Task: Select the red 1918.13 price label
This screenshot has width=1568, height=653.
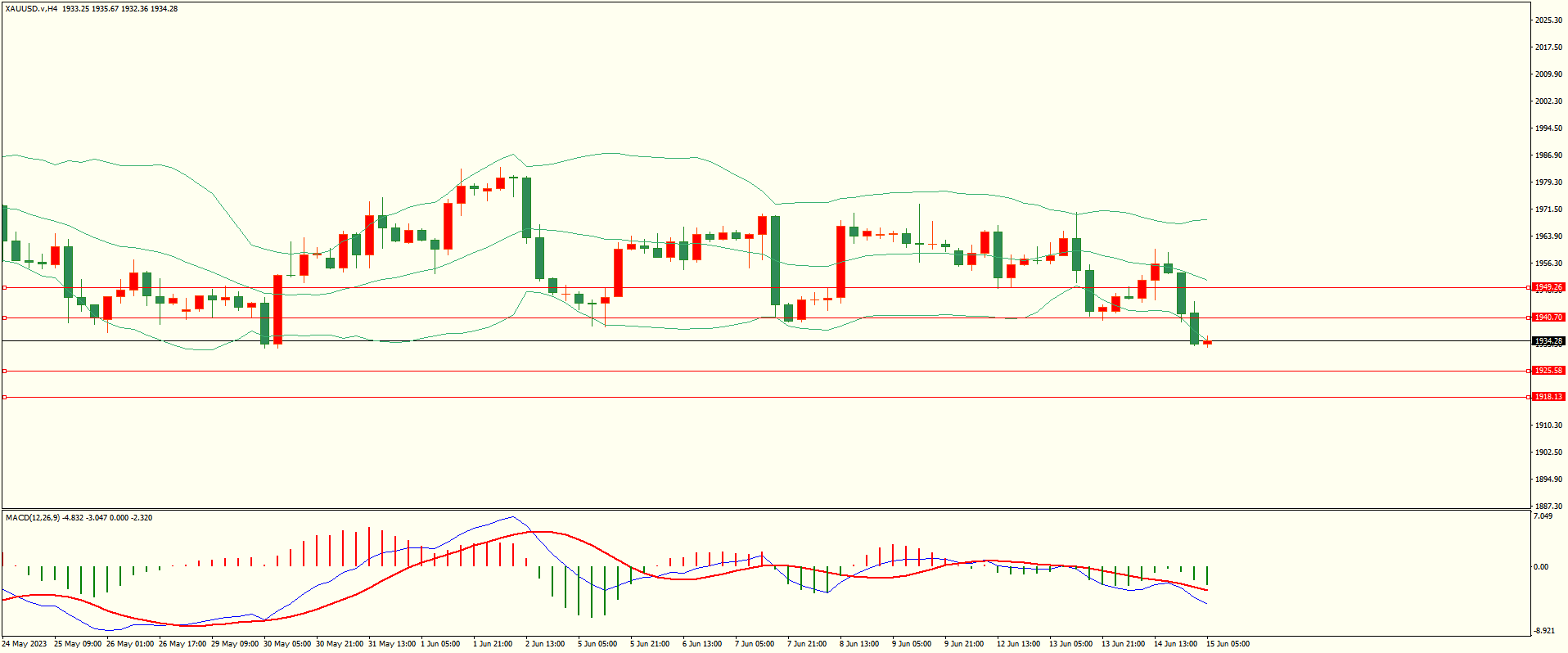Action: (x=1548, y=397)
